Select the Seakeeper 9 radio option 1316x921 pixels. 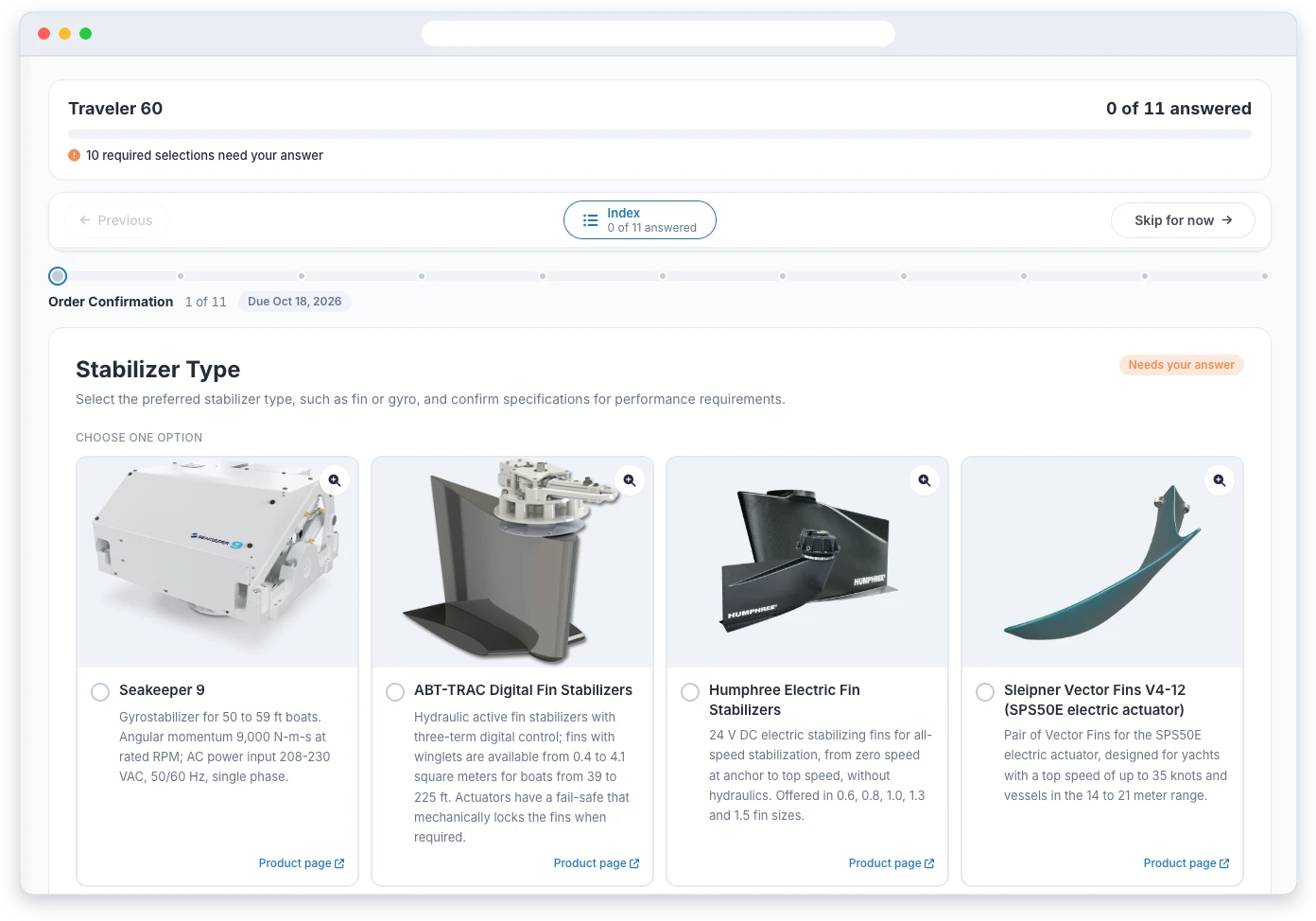tap(100, 692)
